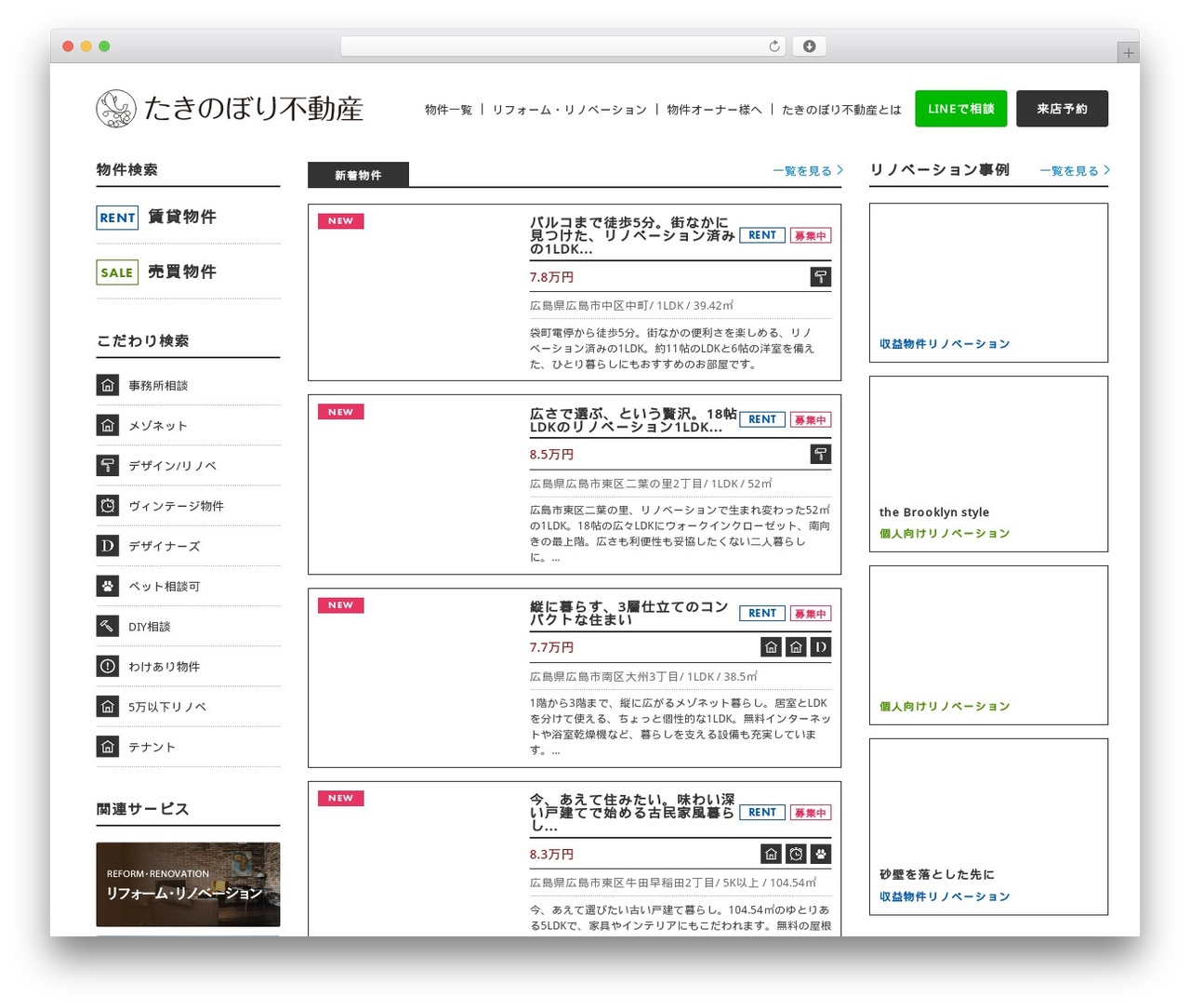Click the リフォーム・リノベーション banner image

(188, 884)
